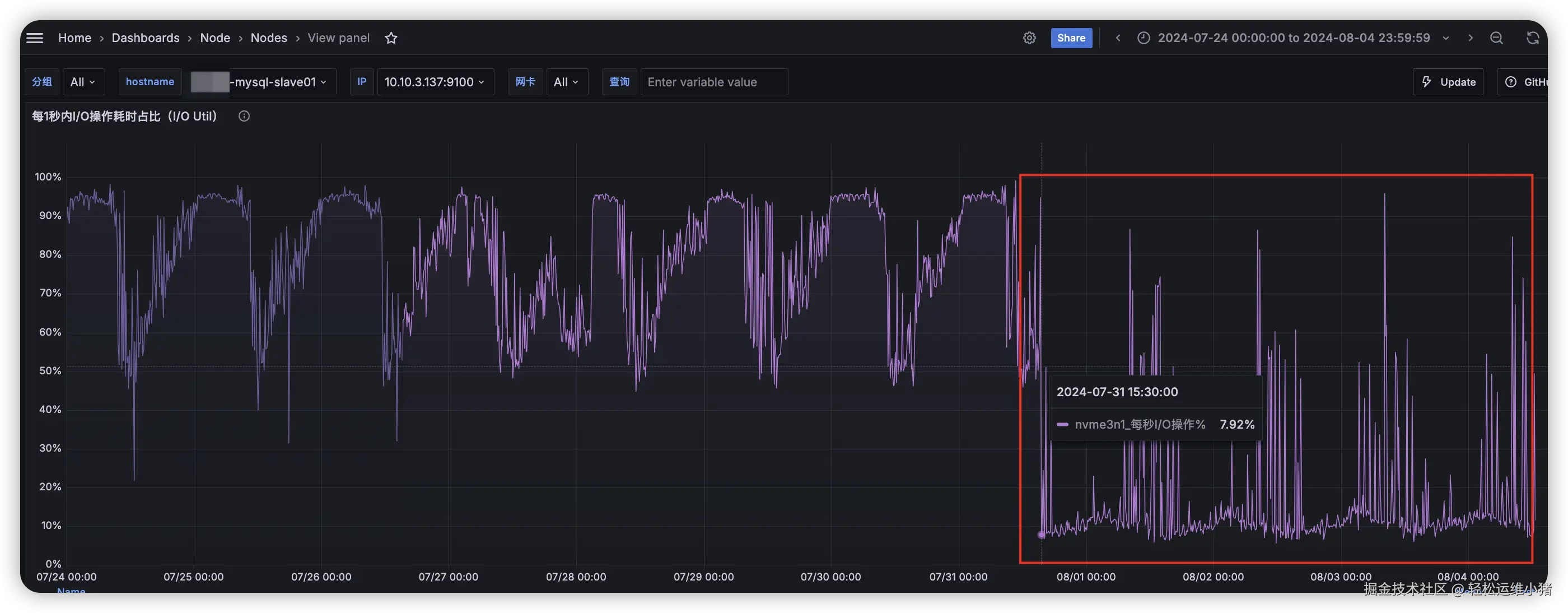Open the IP 10.10.3.137:9100 dropdown

[x=435, y=82]
